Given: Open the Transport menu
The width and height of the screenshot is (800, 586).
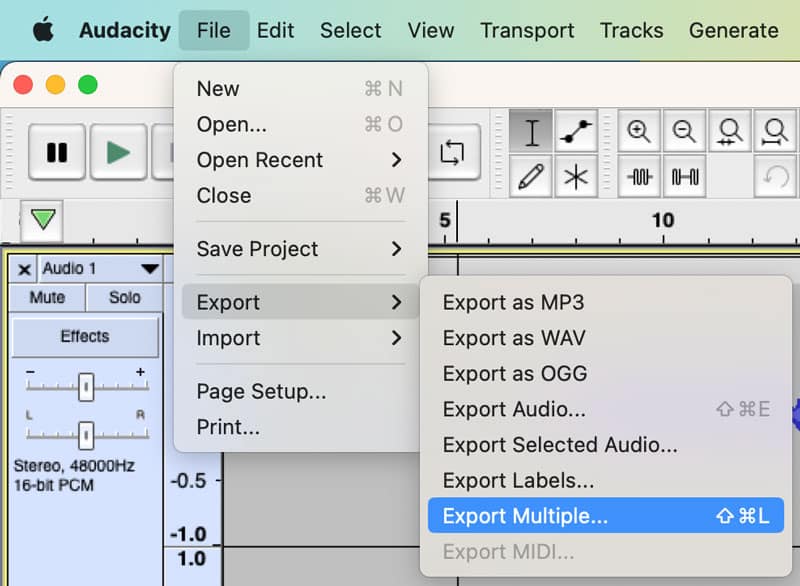Looking at the screenshot, I should (x=527, y=30).
